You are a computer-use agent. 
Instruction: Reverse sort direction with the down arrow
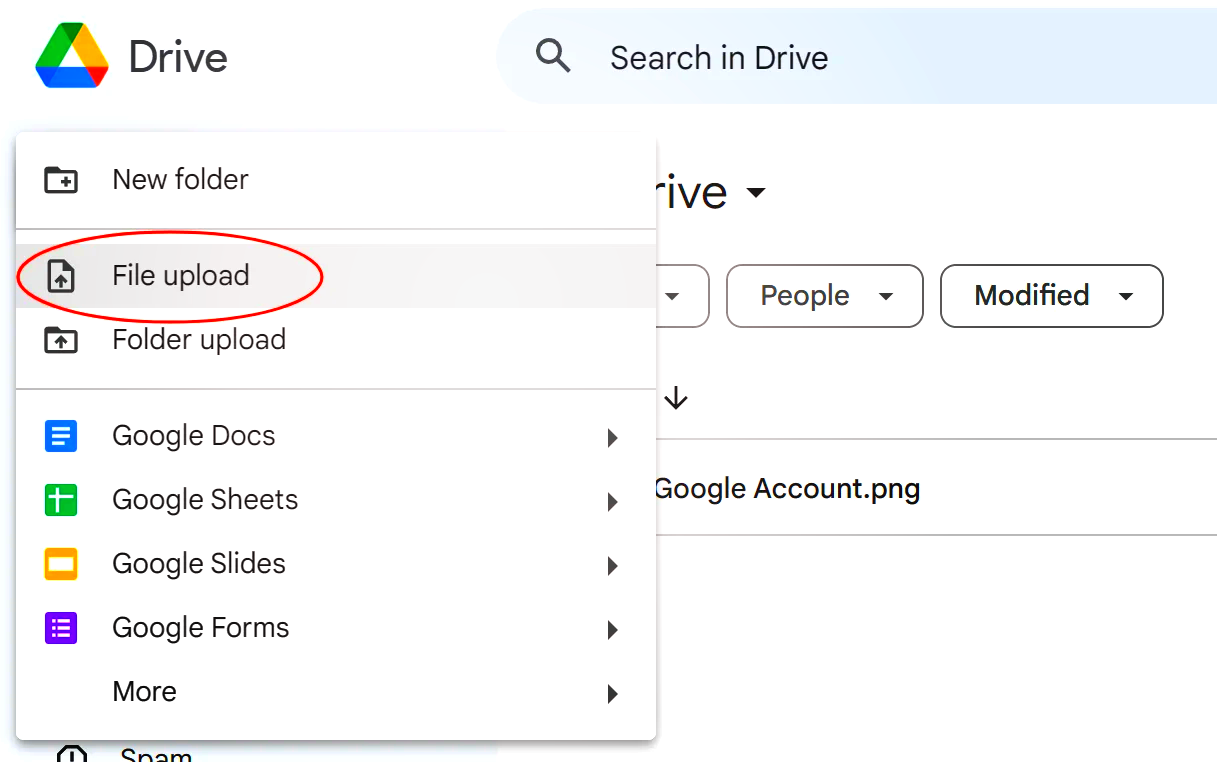point(677,399)
